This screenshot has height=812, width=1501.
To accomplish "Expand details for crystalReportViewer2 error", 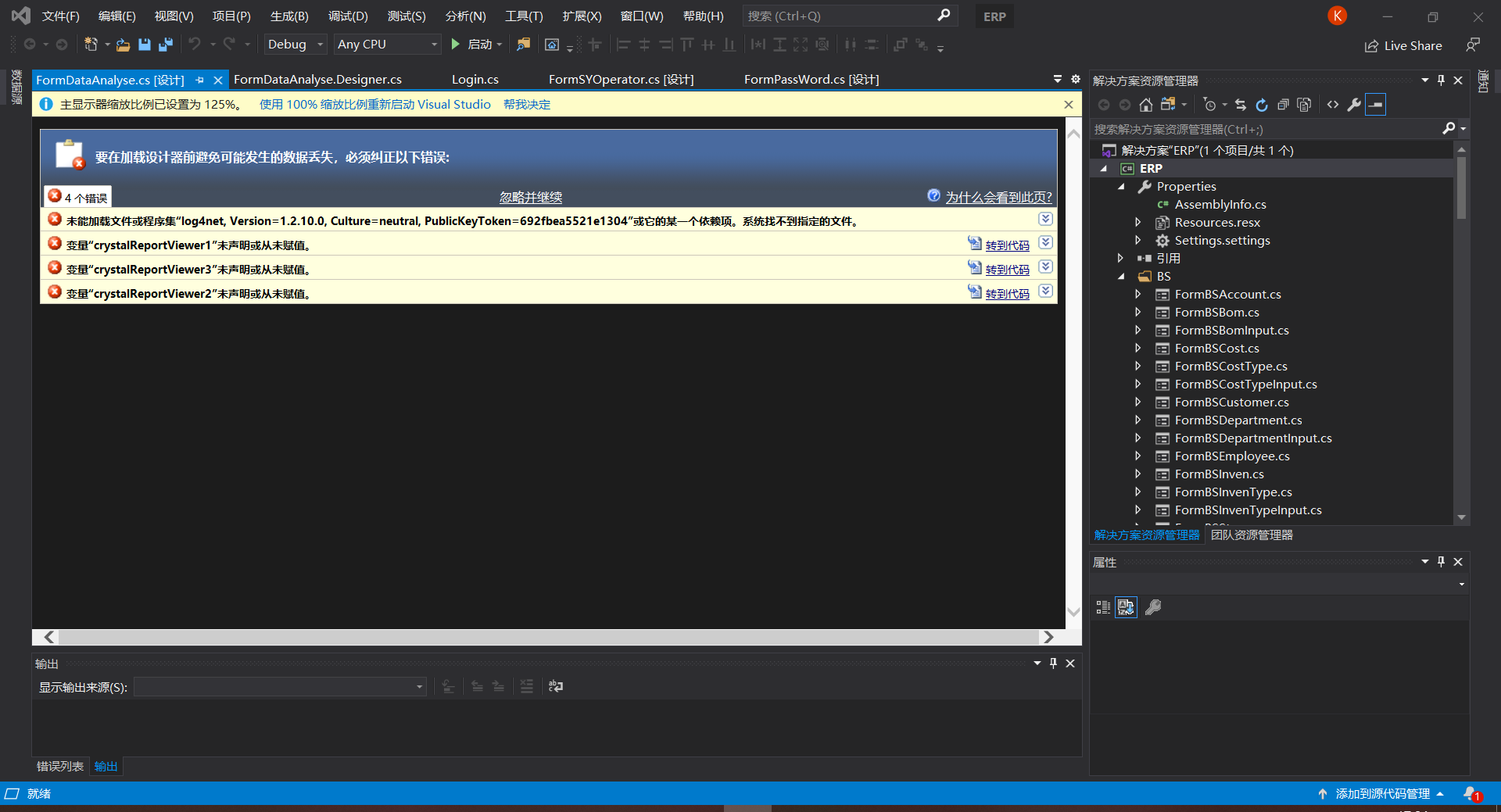I will point(1045,292).
